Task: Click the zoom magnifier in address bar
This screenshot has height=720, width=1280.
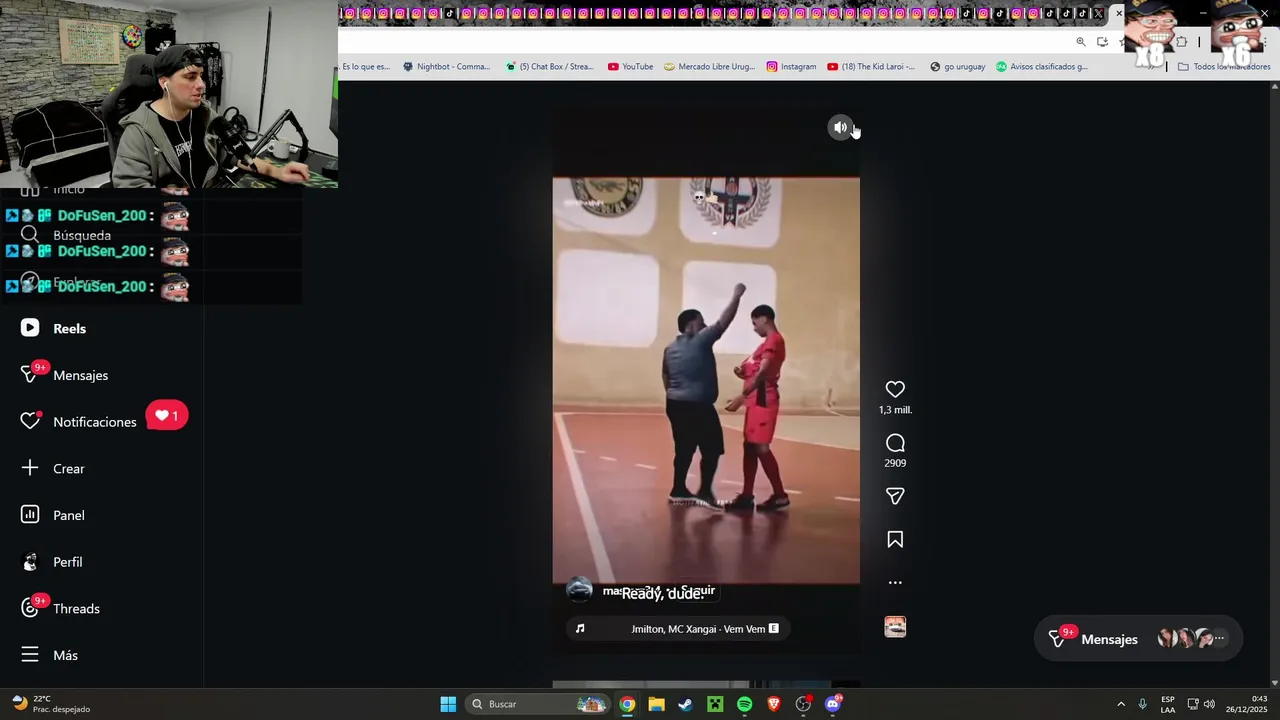Action: tap(1081, 42)
